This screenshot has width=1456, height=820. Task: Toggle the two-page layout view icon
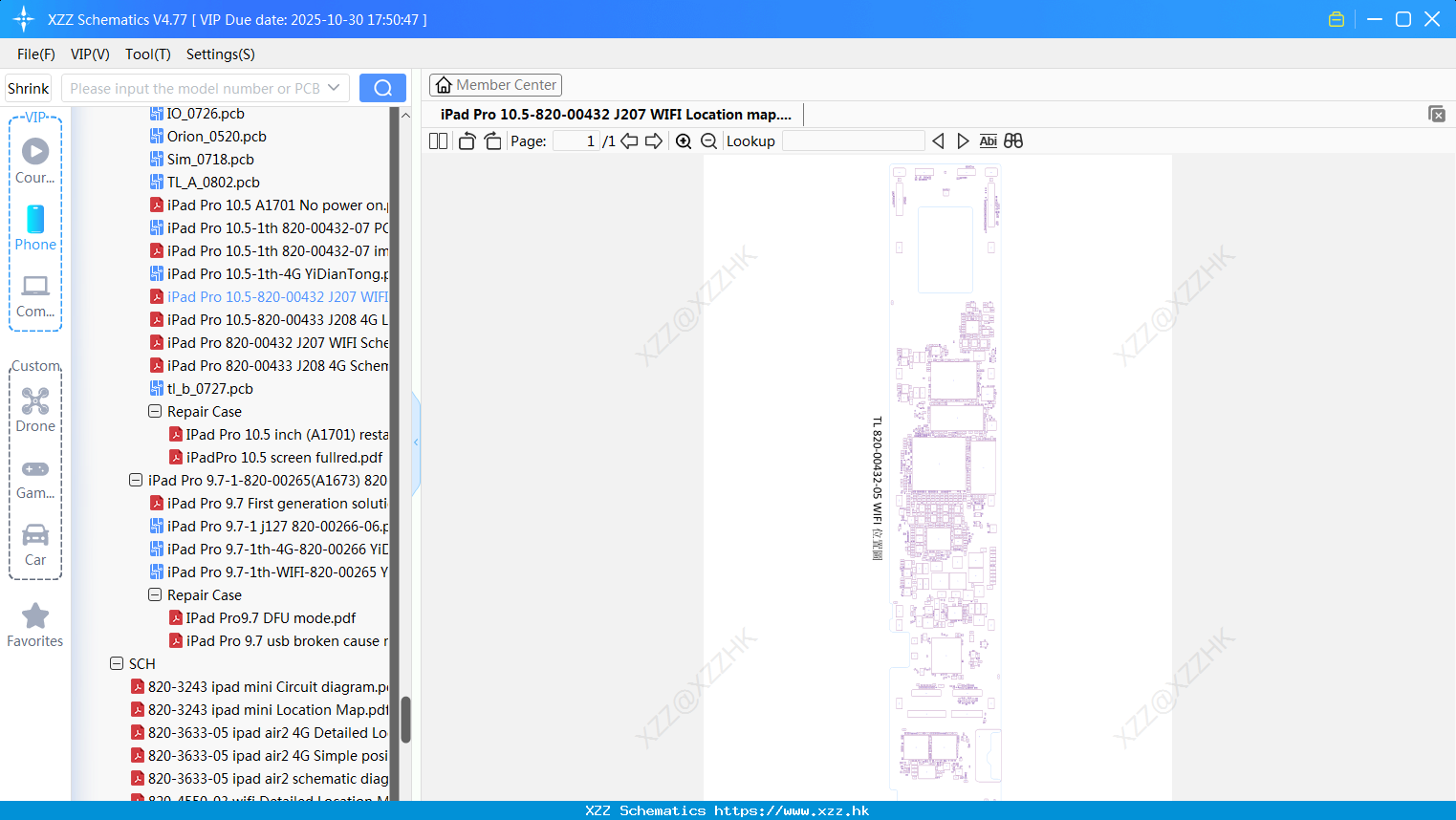[x=438, y=141]
